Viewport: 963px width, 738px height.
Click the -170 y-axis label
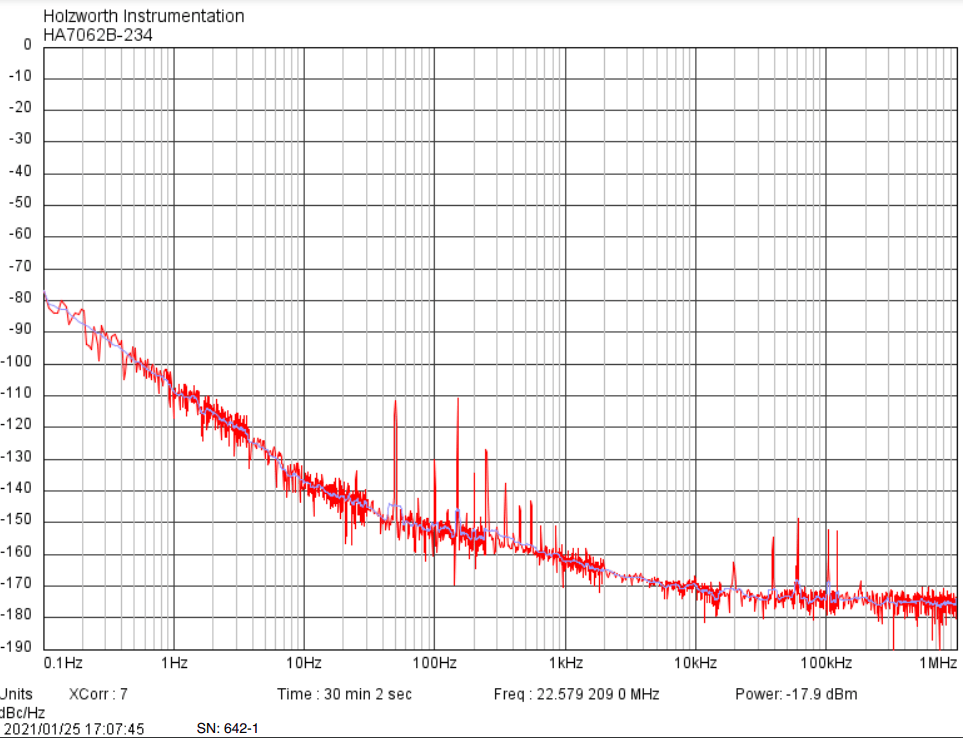click(17, 584)
